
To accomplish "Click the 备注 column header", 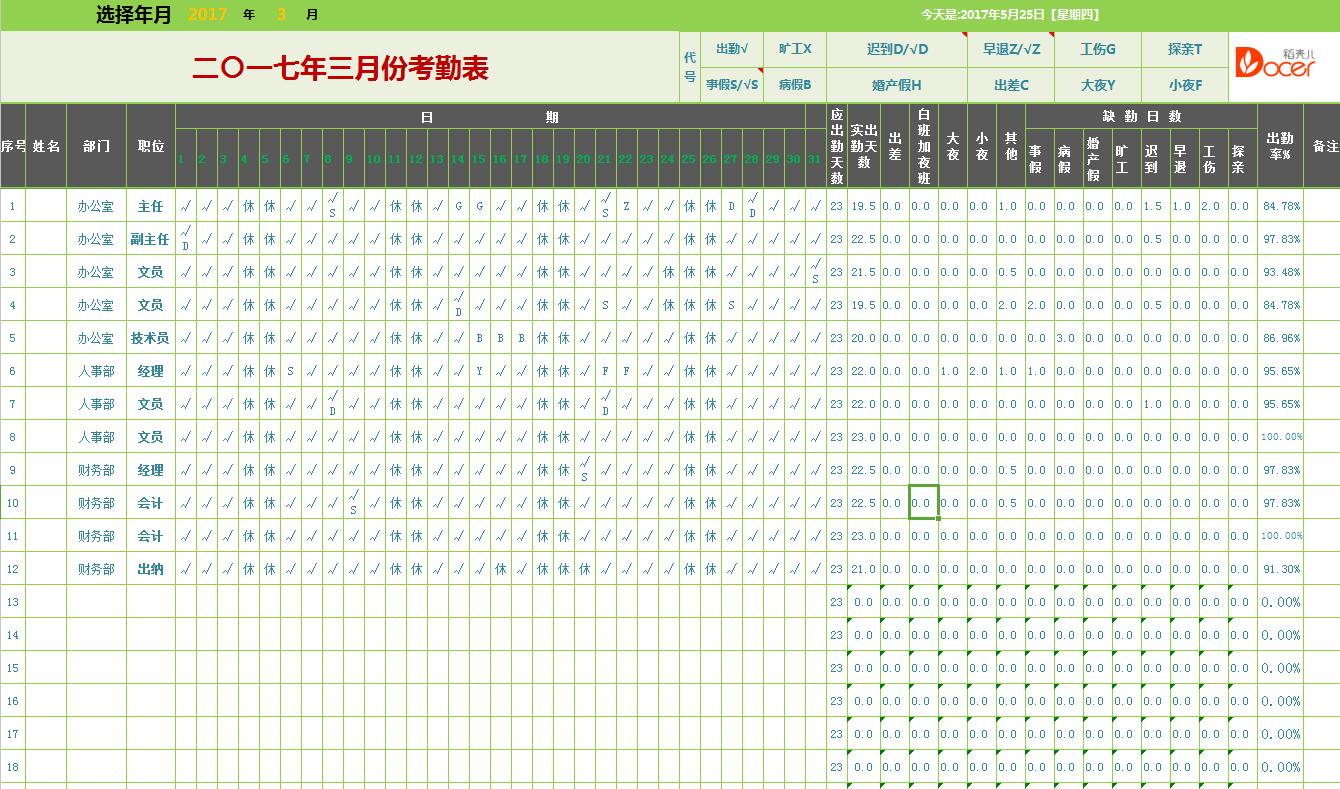I will pos(1323,146).
